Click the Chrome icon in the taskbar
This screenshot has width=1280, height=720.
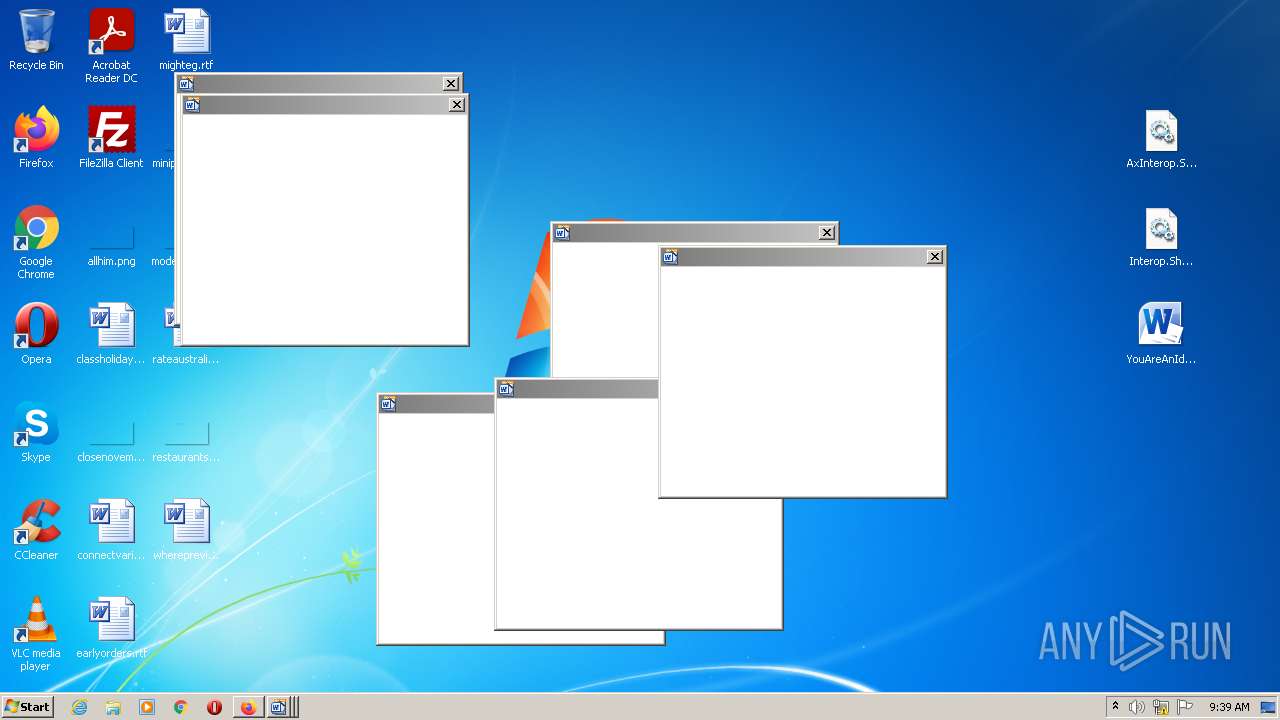[181, 707]
